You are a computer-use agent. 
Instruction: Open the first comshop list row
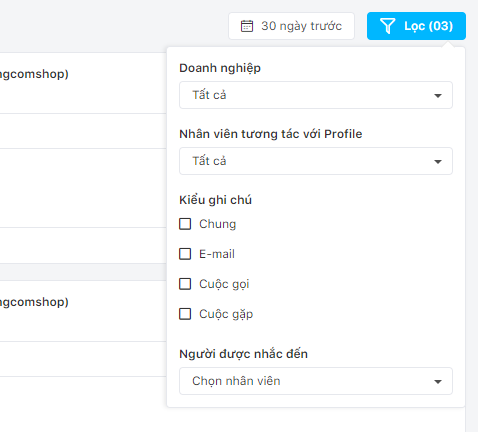tap(83, 83)
